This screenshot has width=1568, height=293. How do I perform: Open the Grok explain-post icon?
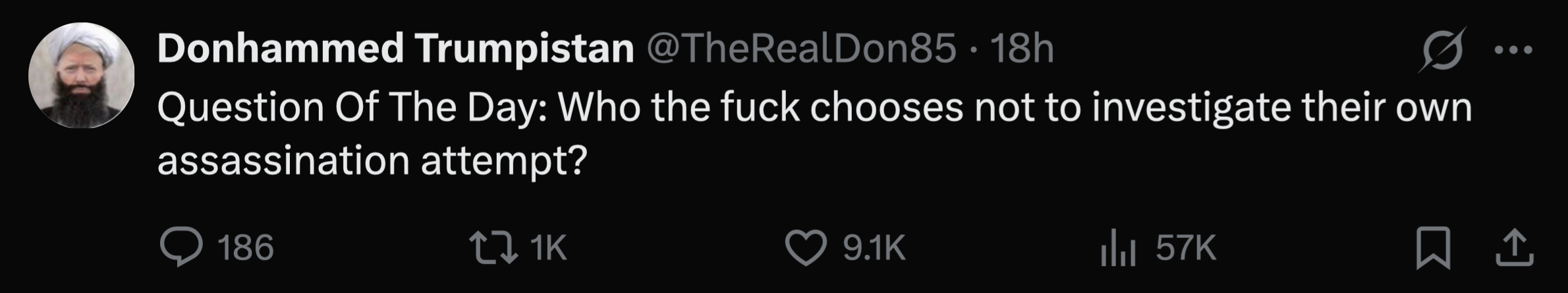pyautogui.click(x=1442, y=49)
